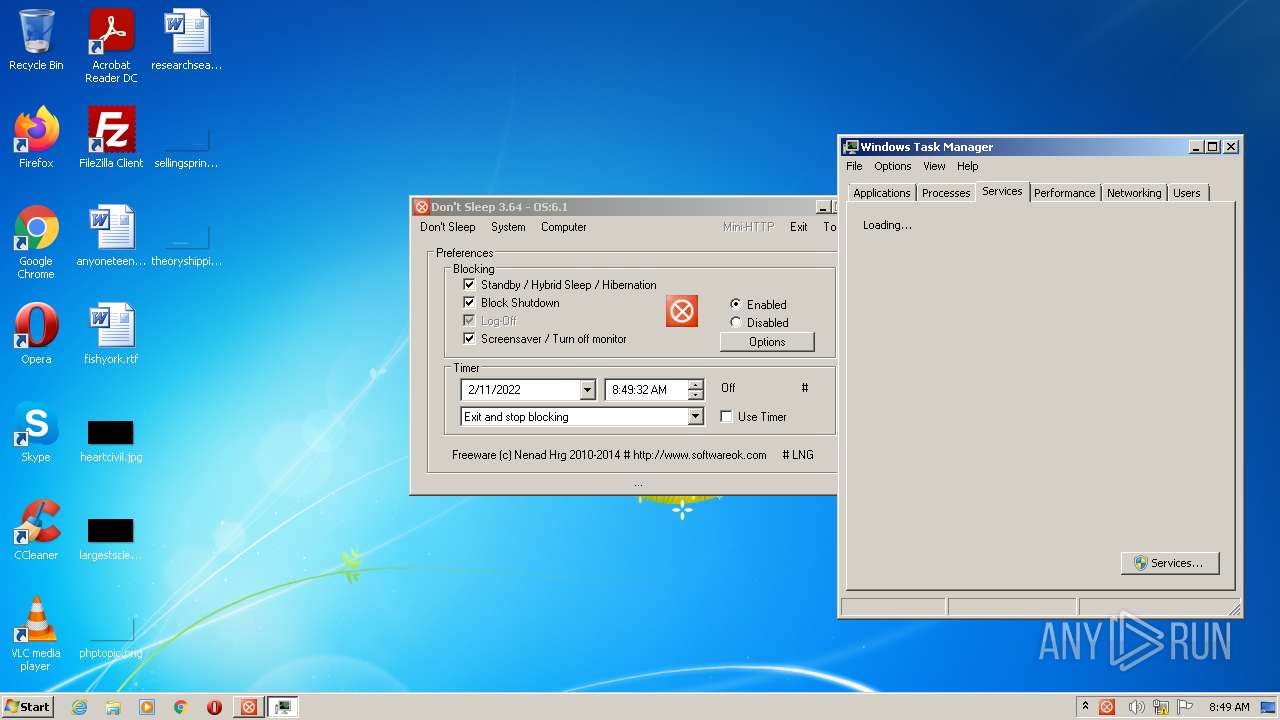
Task: Switch to the Processes tab
Action: 946,193
